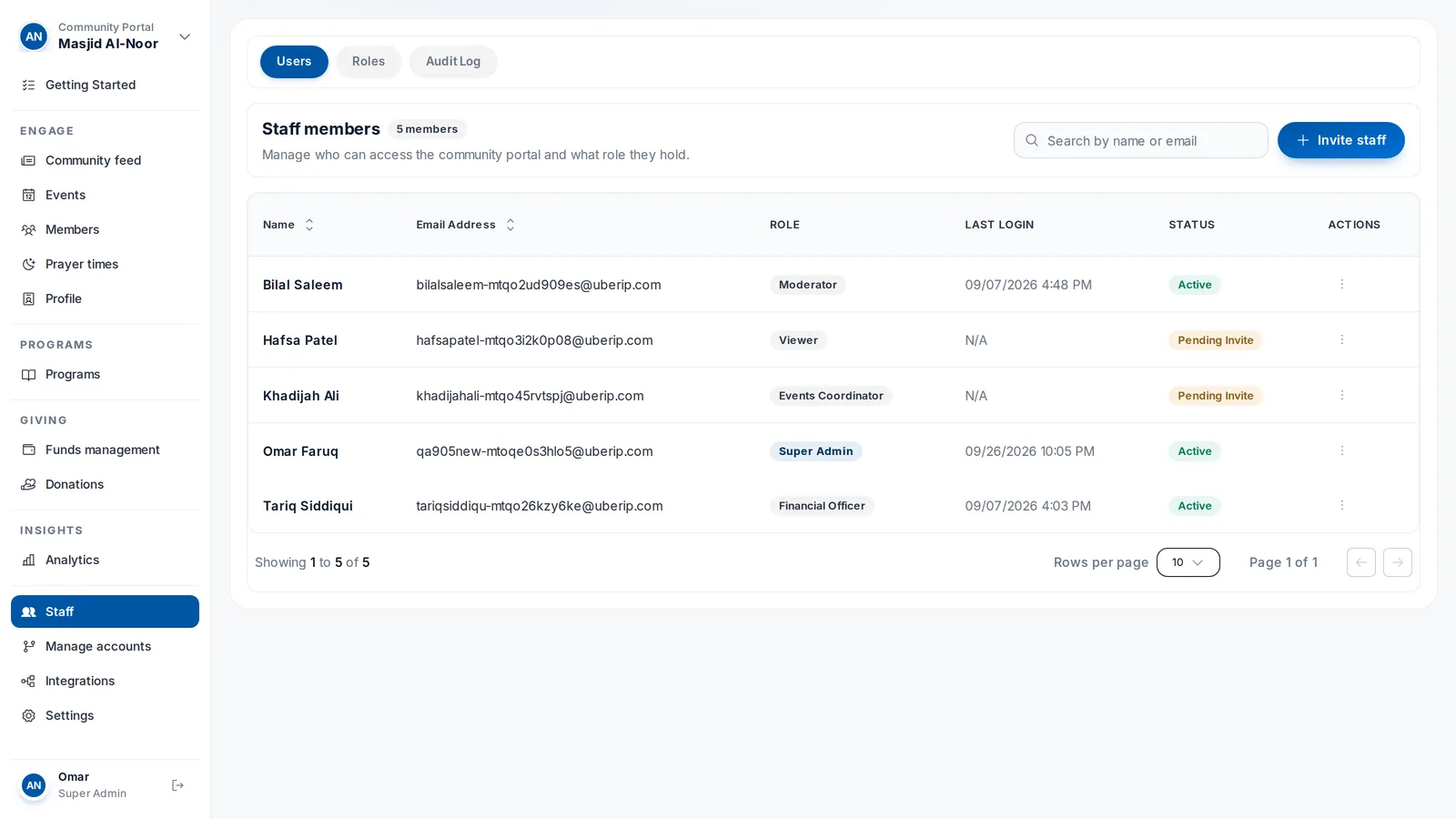1456x819 pixels.
Task: Open Donations in the sidebar
Action: coord(105,484)
